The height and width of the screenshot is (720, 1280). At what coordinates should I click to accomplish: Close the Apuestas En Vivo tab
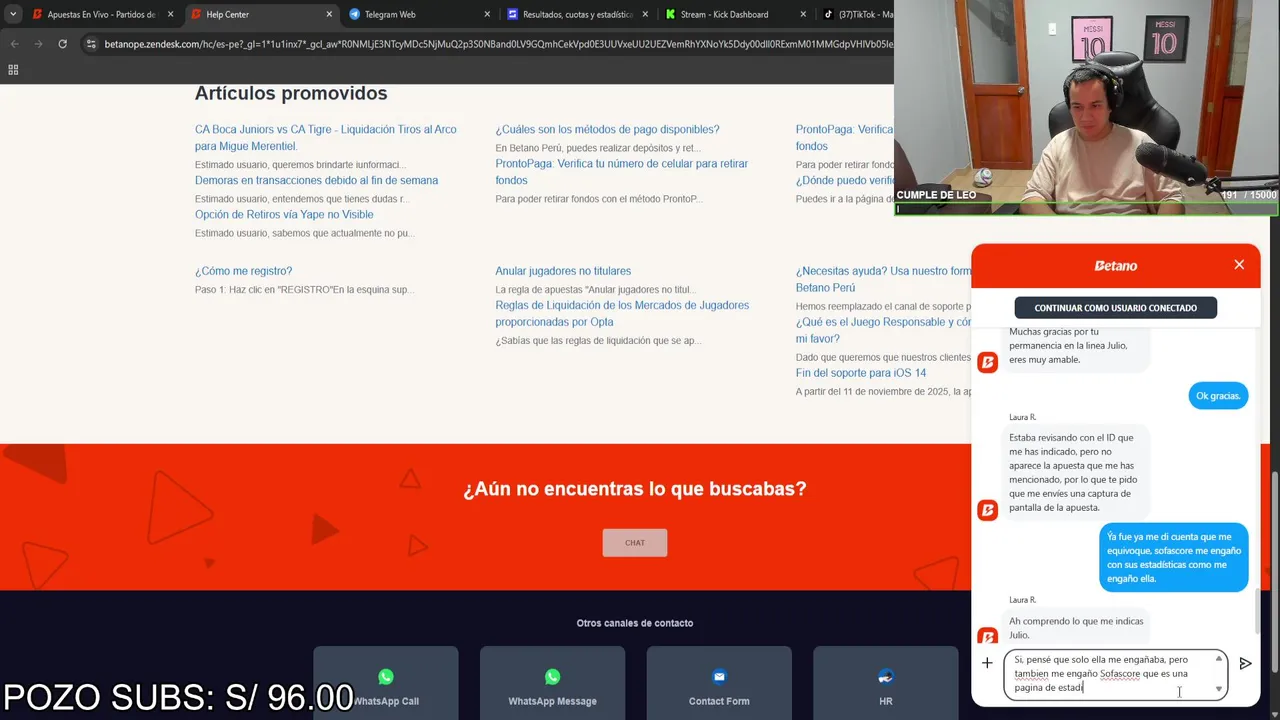[x=170, y=14]
